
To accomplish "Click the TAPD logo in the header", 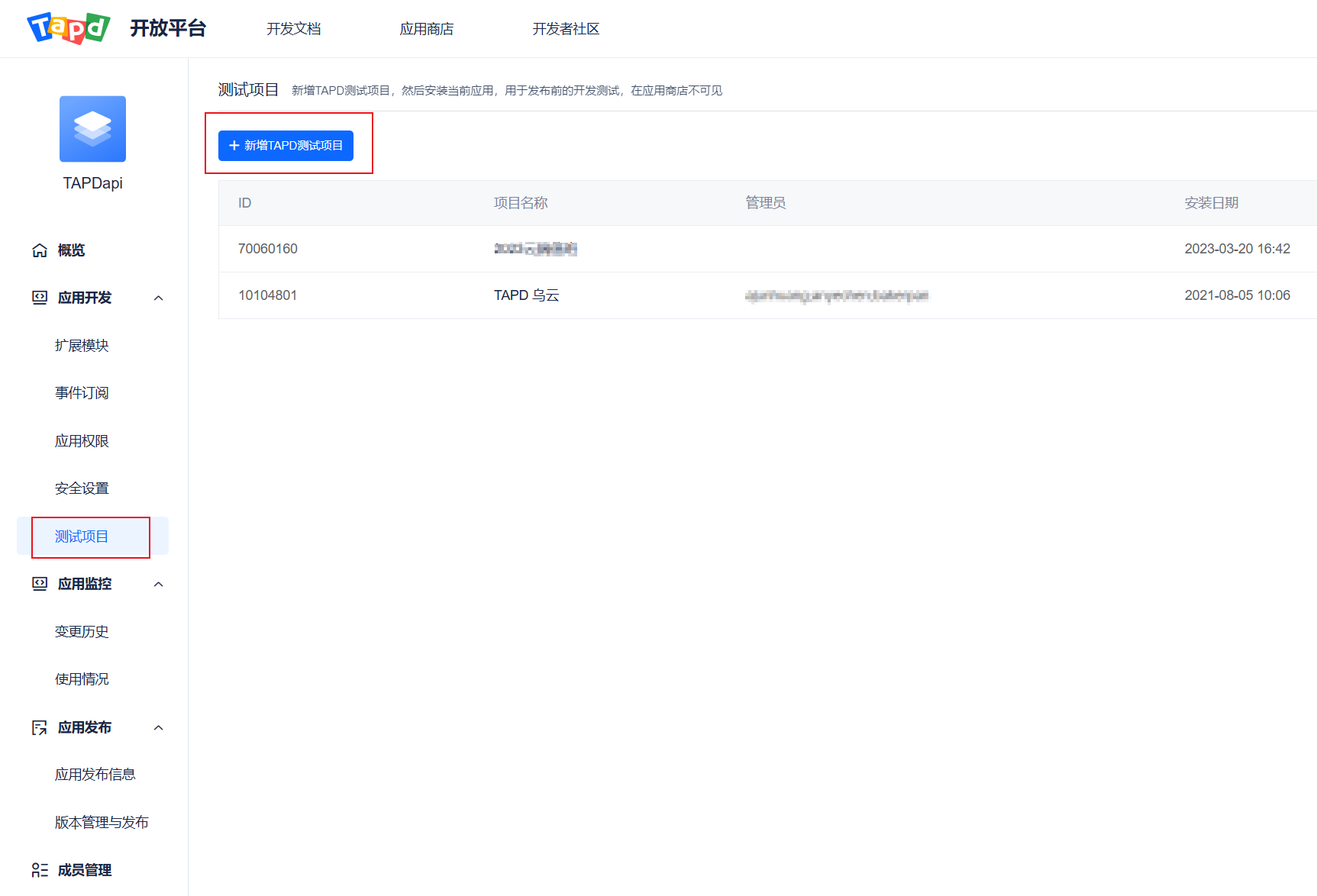I will 67,28.
